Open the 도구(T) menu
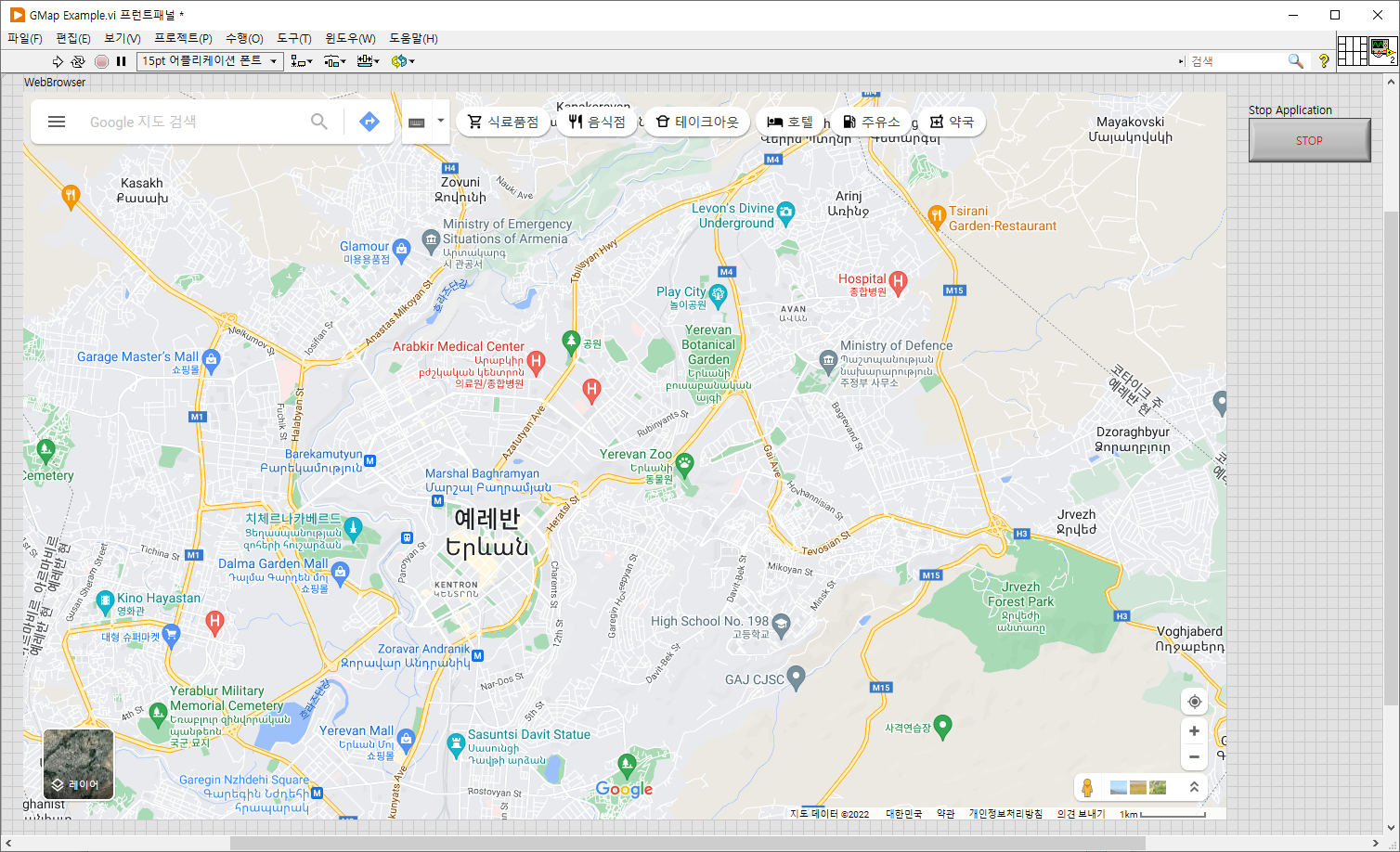This screenshot has height=852, width=1400. [294, 39]
